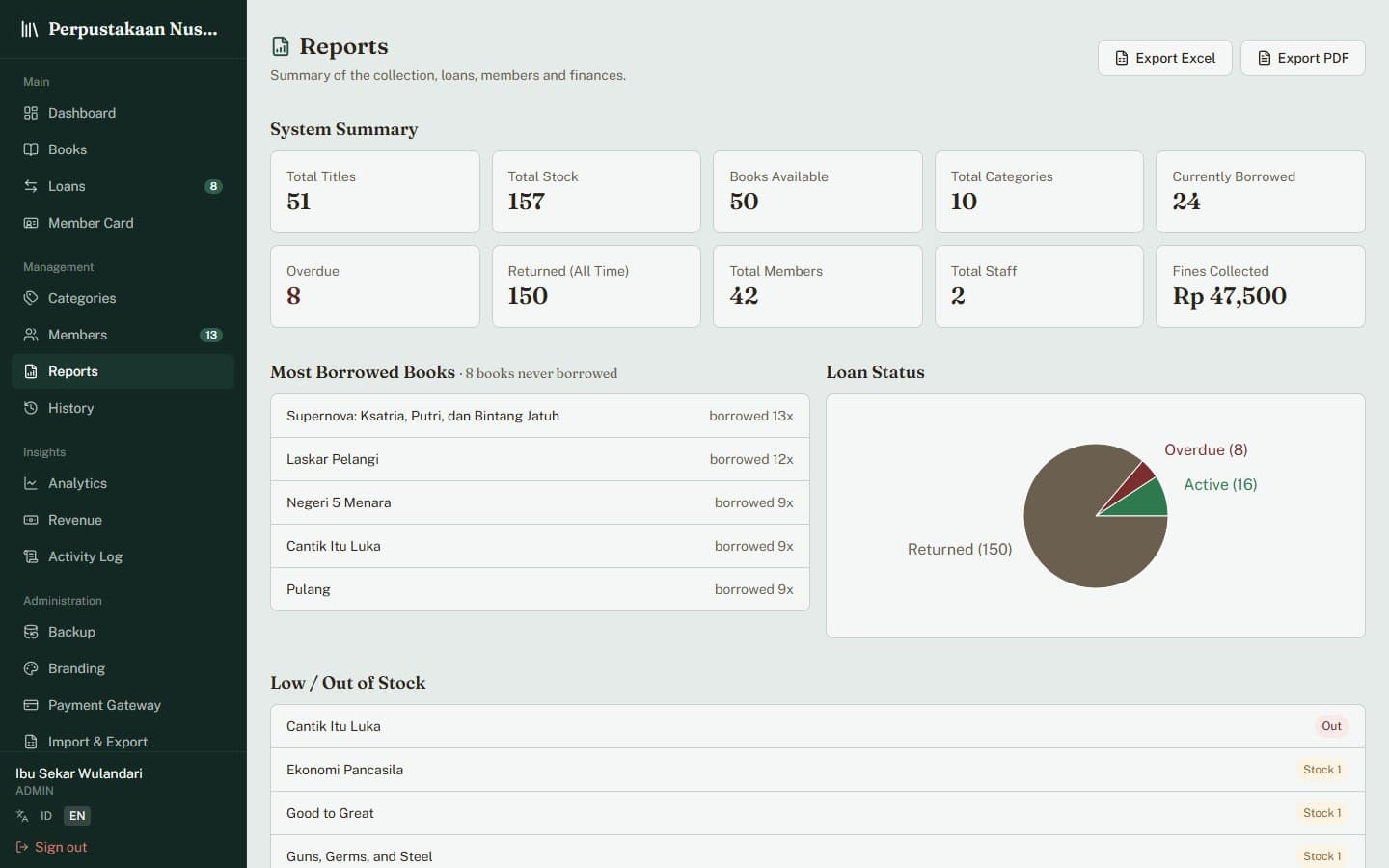This screenshot has width=1389, height=868.
Task: Click the History clock icon
Action: coord(31,408)
